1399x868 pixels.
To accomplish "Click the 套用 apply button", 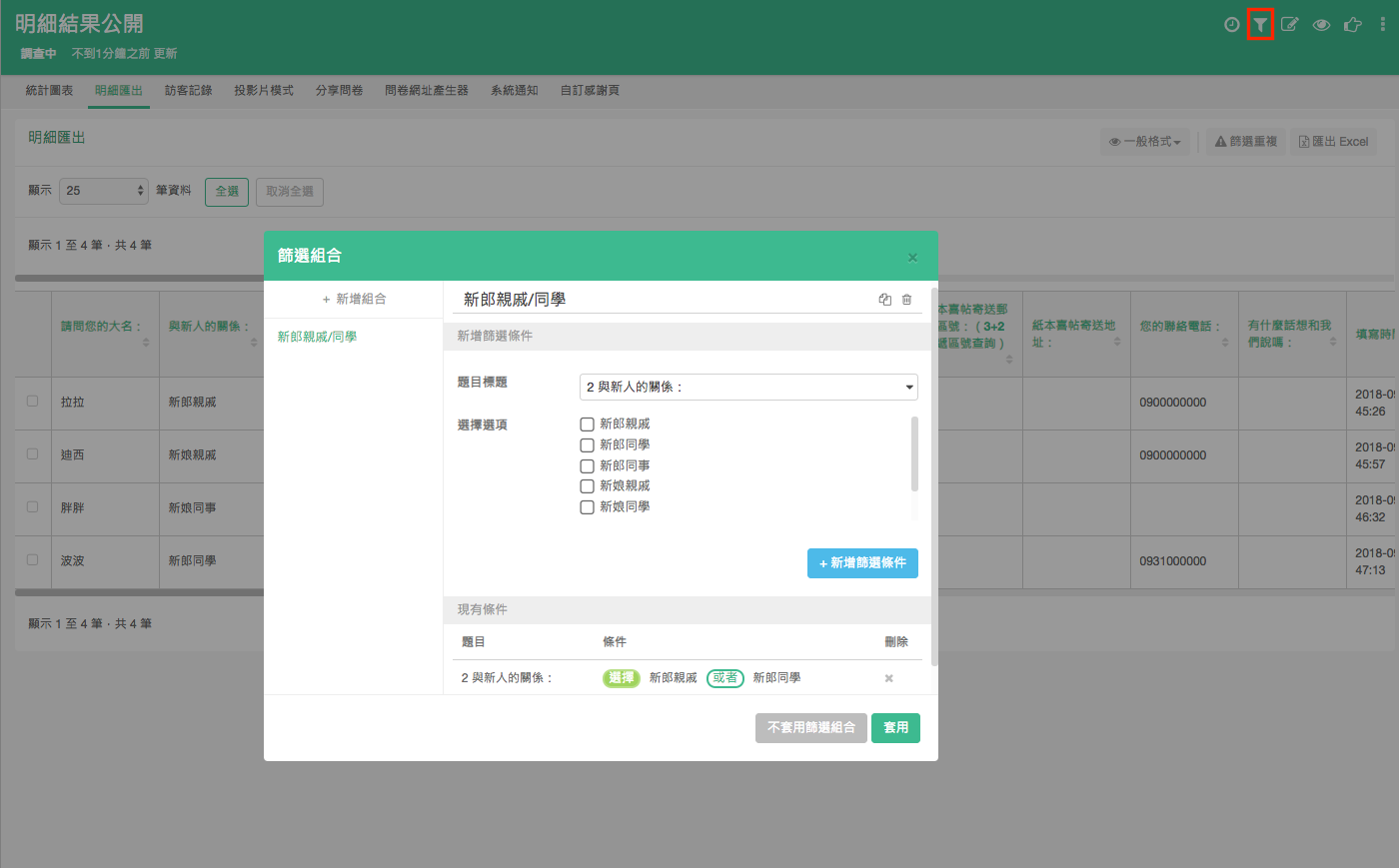I will pyautogui.click(x=895, y=728).
